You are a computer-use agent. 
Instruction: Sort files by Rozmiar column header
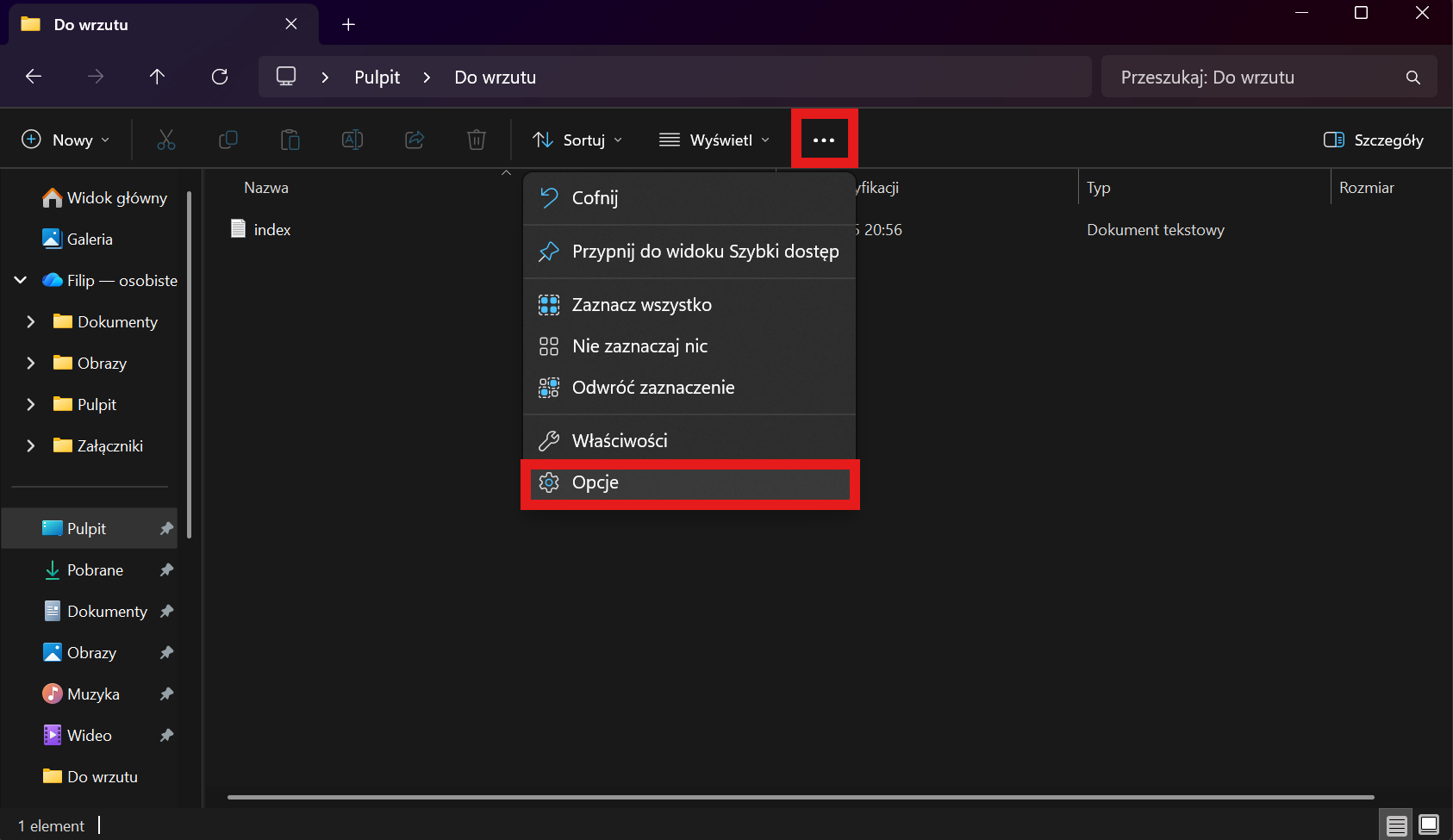(x=1367, y=188)
